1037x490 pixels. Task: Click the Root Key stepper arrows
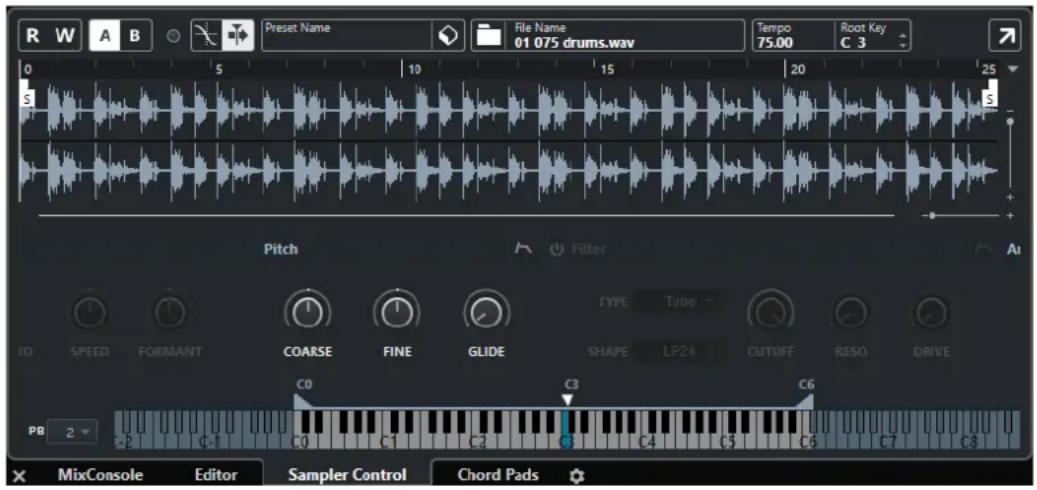point(903,41)
